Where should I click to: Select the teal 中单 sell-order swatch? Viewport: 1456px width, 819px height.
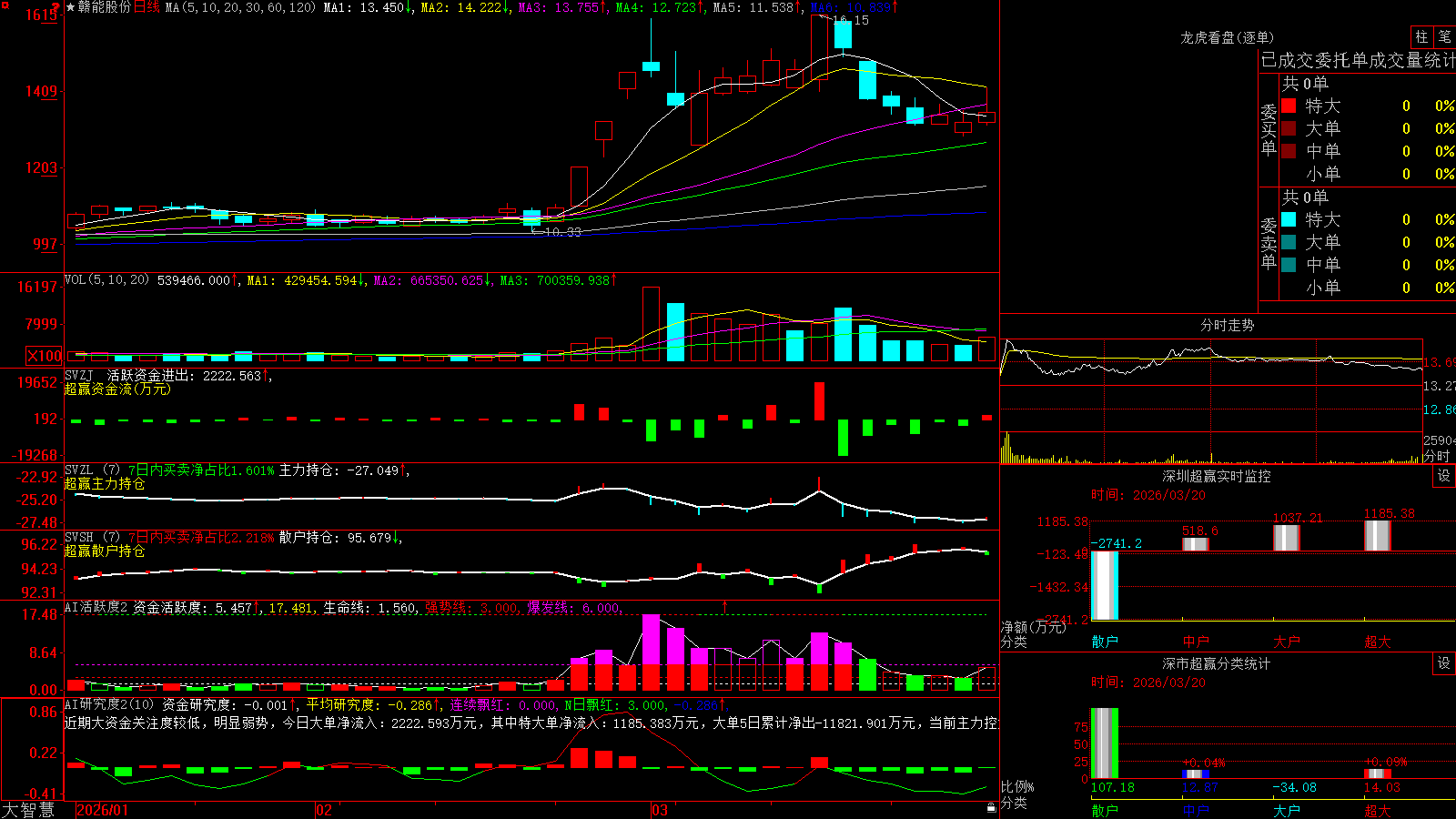(1289, 265)
